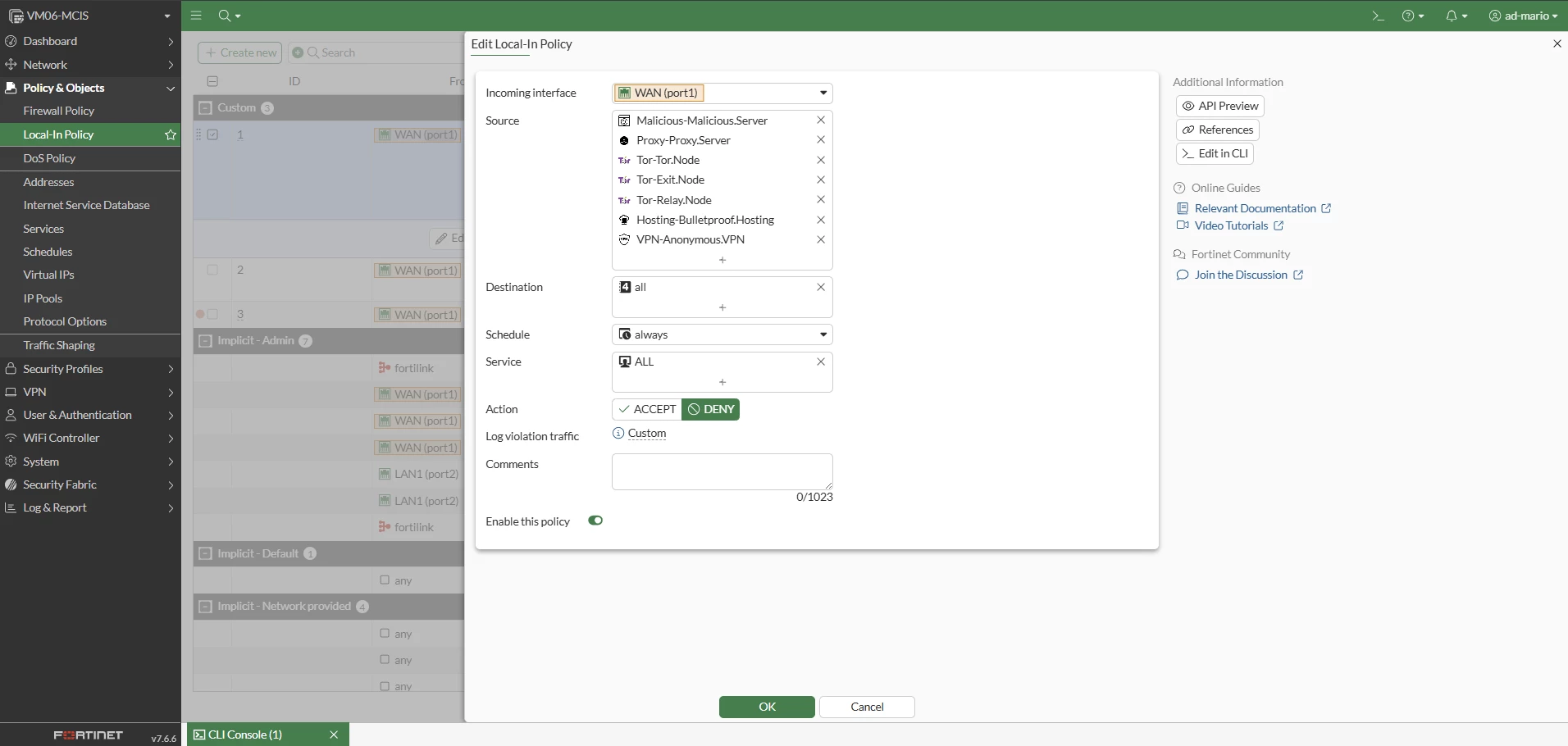Remove Tor-Tor.Node from Source
The image size is (1568, 746).
[820, 160]
